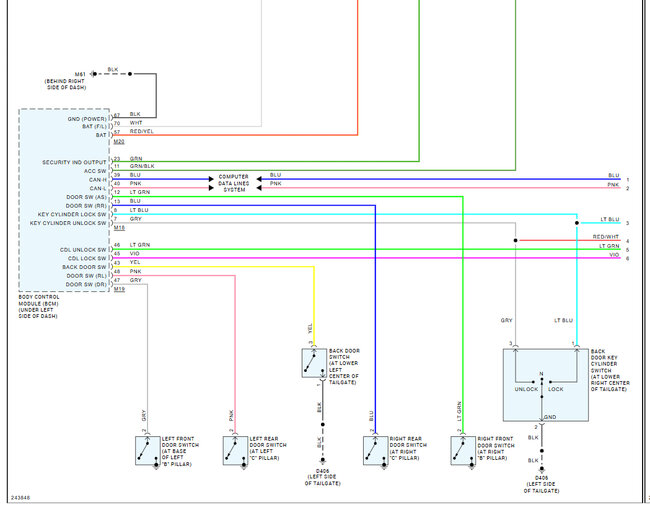
Task: Click the DOOR SW (DR) pin label
Action: (x=86, y=285)
